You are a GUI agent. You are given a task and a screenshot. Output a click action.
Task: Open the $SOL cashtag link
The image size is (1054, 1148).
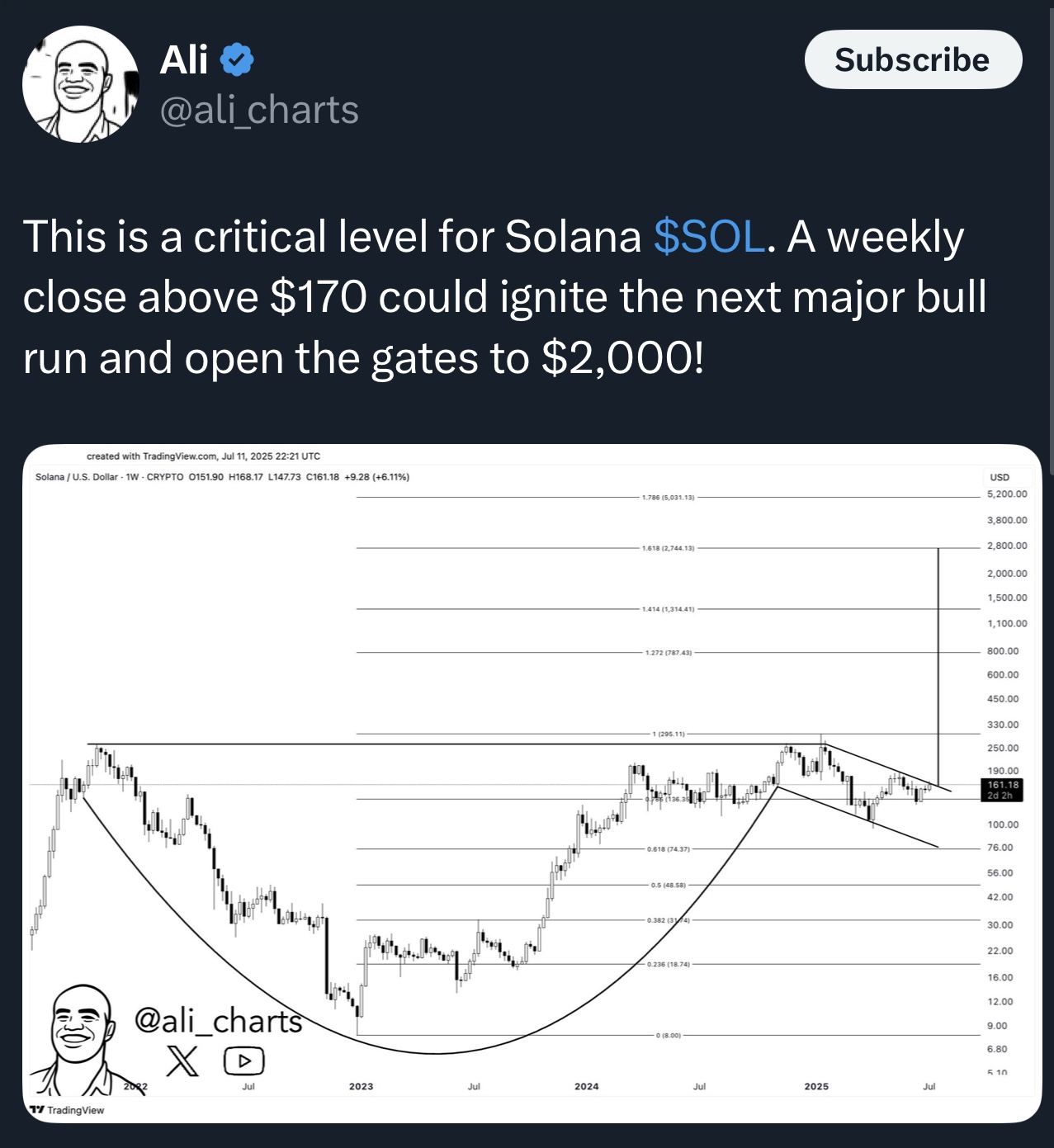tap(709, 237)
